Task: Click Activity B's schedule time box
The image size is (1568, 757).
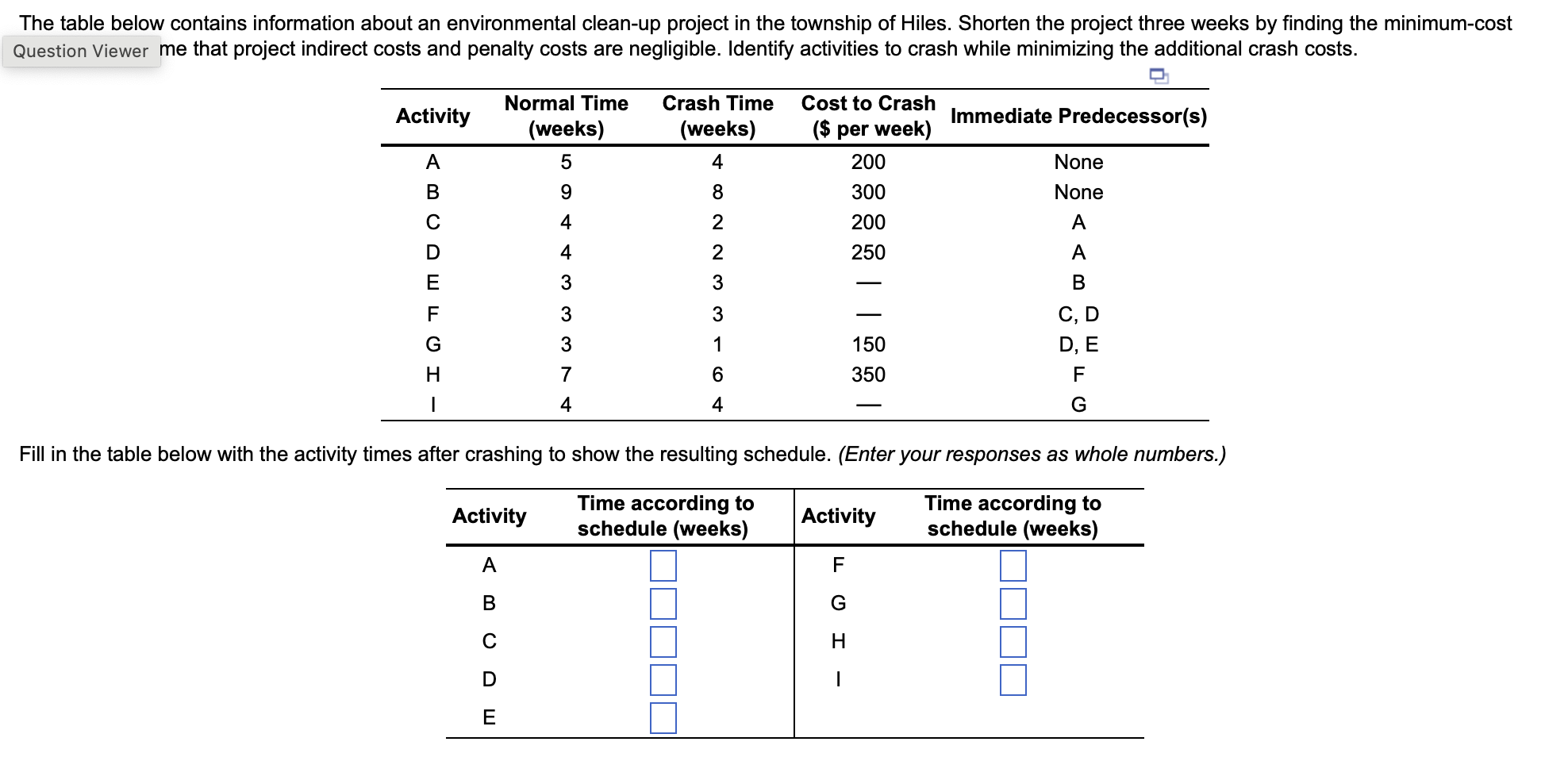Action: tap(662, 604)
